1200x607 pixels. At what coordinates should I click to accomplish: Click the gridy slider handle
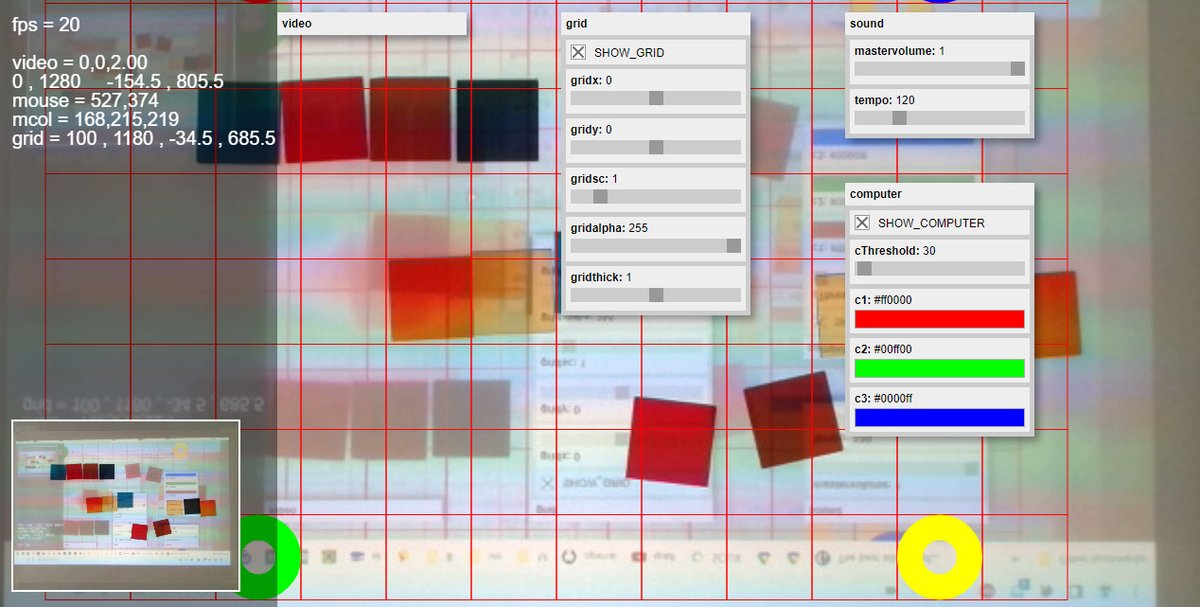pyautogui.click(x=655, y=147)
